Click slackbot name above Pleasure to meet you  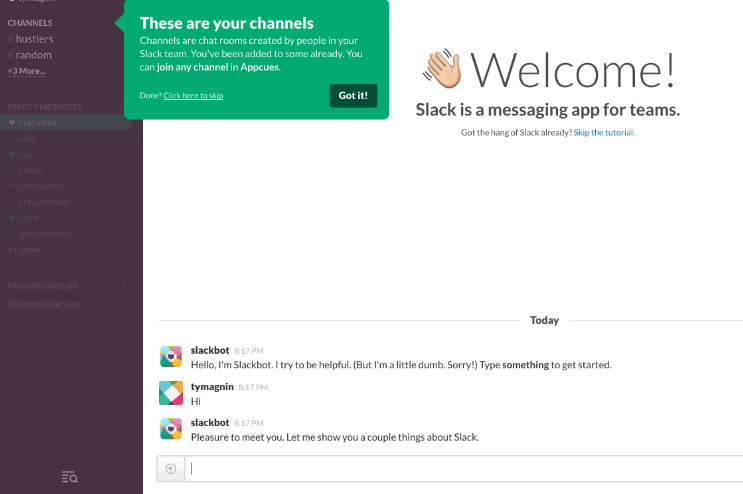coord(210,422)
